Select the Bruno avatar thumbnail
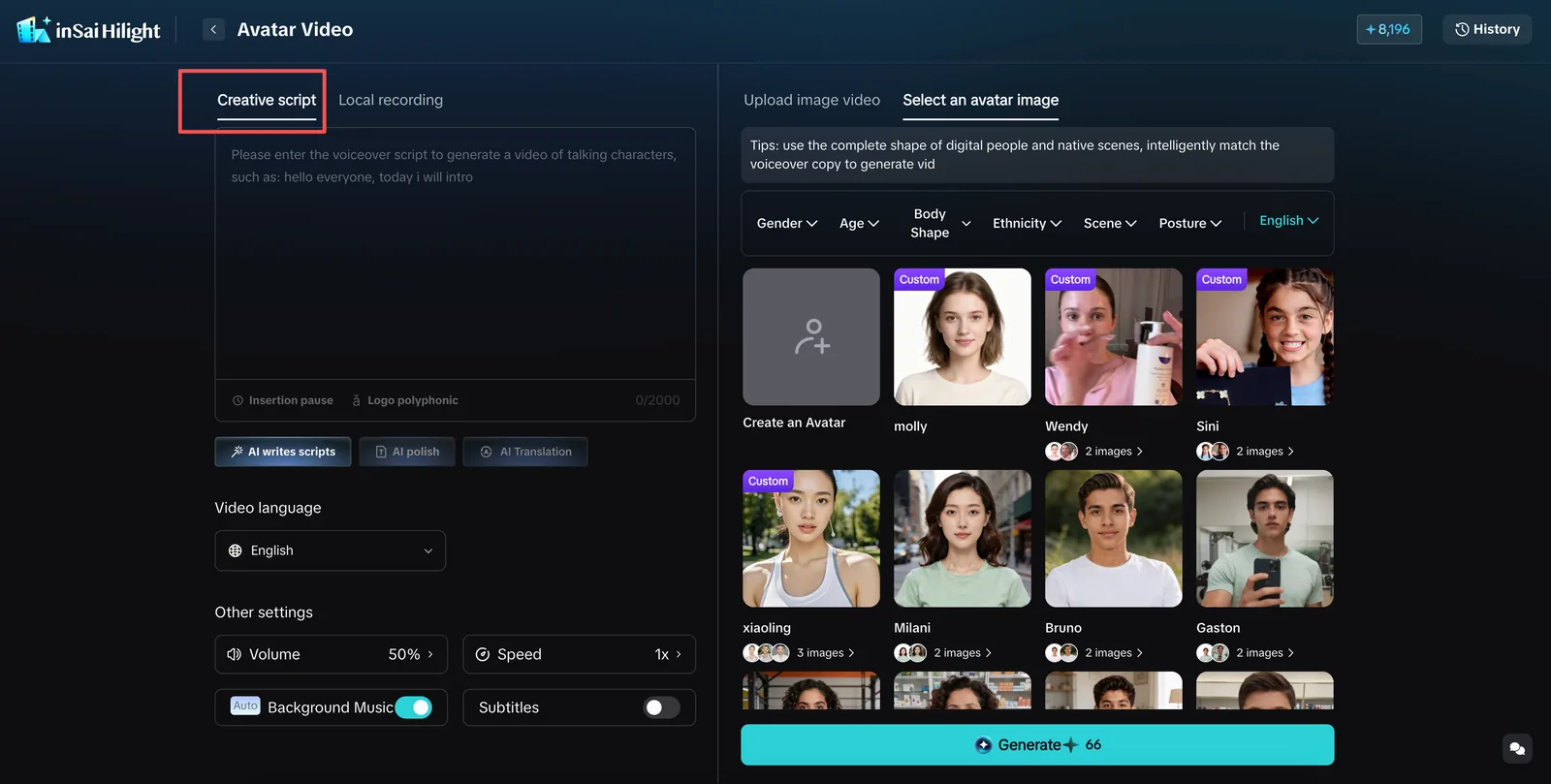Screen dimensions: 1551x784 1114,539
